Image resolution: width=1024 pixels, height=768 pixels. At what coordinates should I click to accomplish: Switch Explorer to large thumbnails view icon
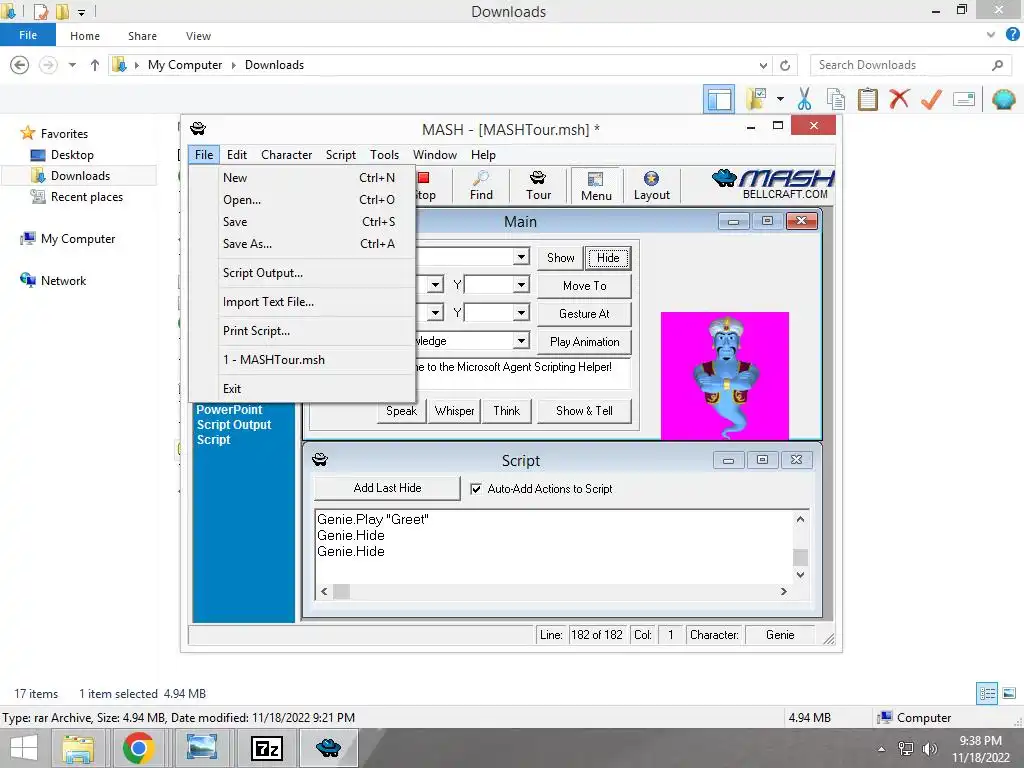coord(1009,694)
